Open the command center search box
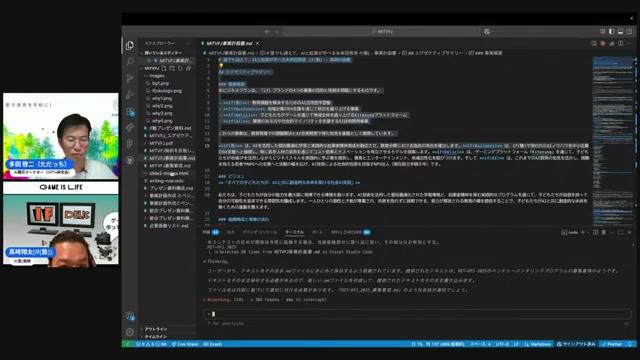The image size is (640, 360). point(382,31)
